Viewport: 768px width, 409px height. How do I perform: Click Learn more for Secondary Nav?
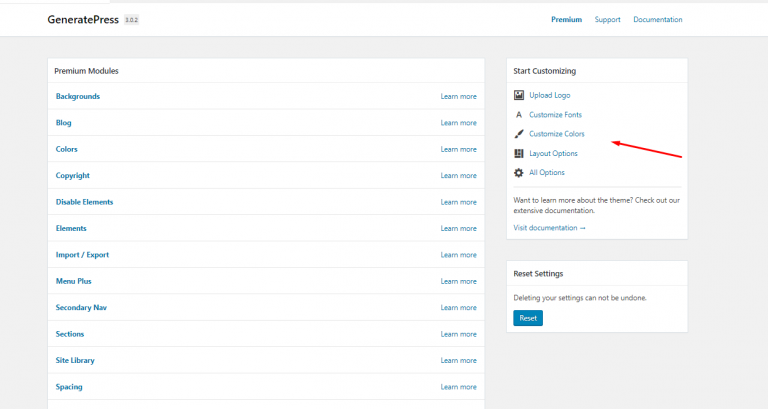coord(458,308)
